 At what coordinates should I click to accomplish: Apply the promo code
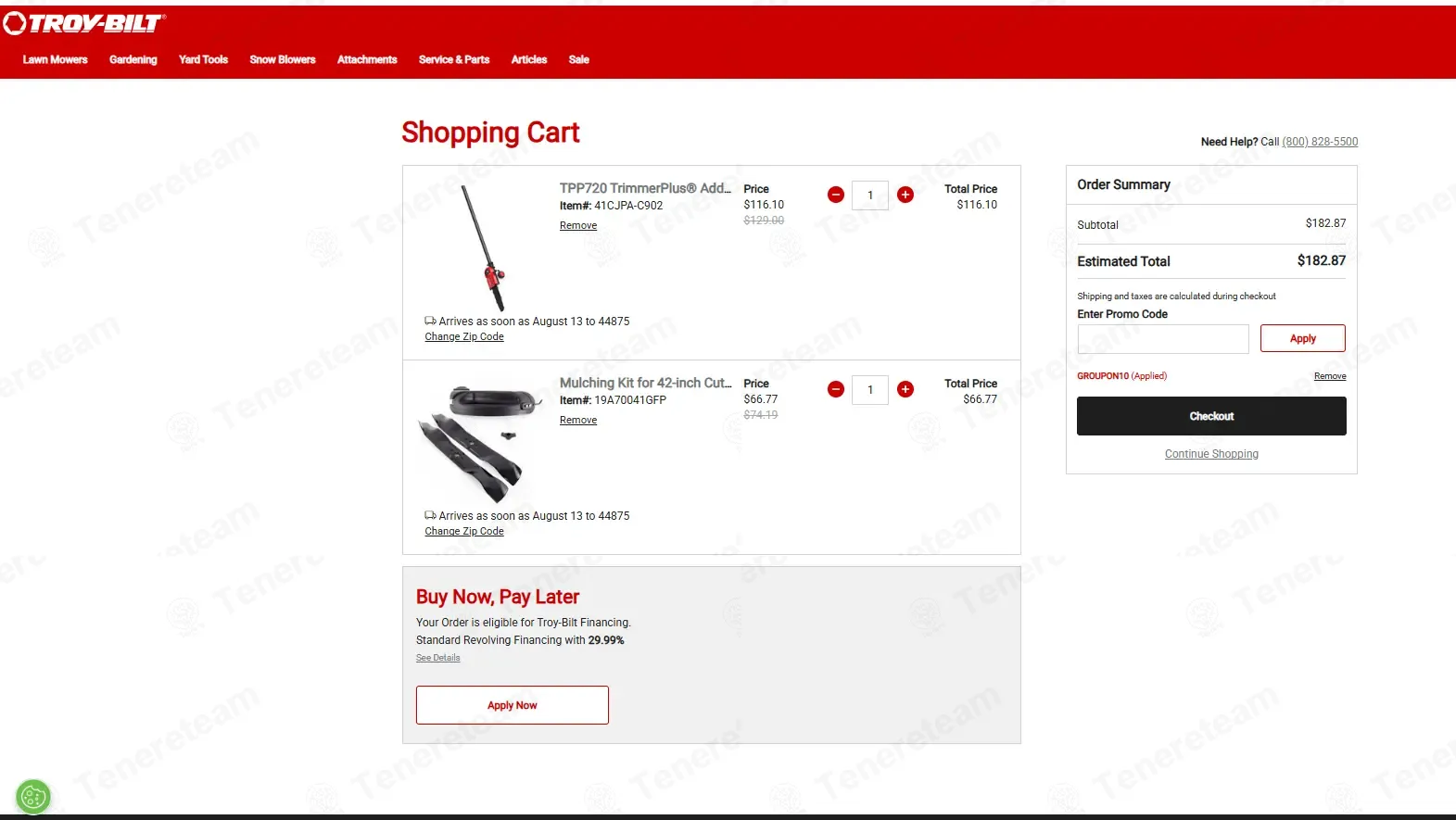click(x=1303, y=338)
